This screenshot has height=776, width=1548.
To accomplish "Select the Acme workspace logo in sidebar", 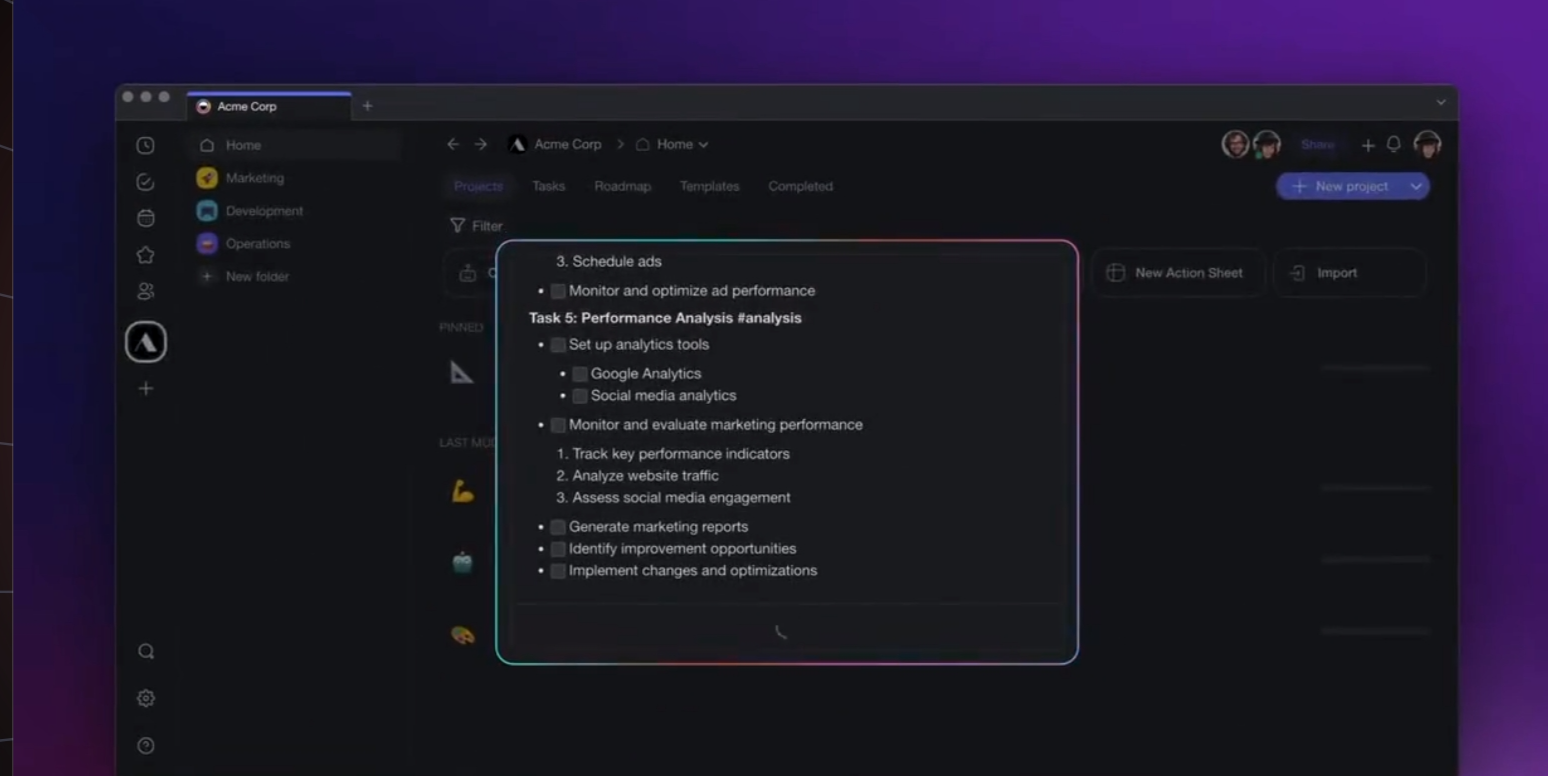I will point(146,342).
